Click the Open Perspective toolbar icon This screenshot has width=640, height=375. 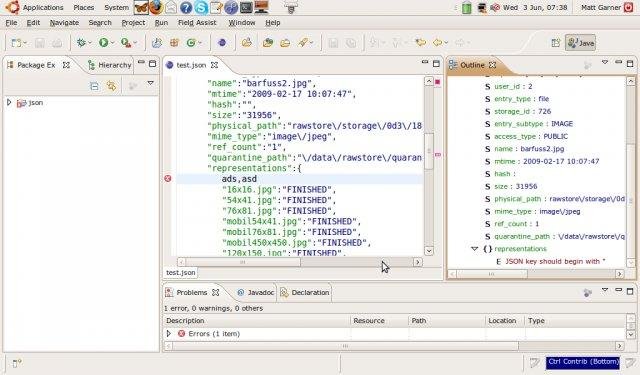click(x=556, y=43)
